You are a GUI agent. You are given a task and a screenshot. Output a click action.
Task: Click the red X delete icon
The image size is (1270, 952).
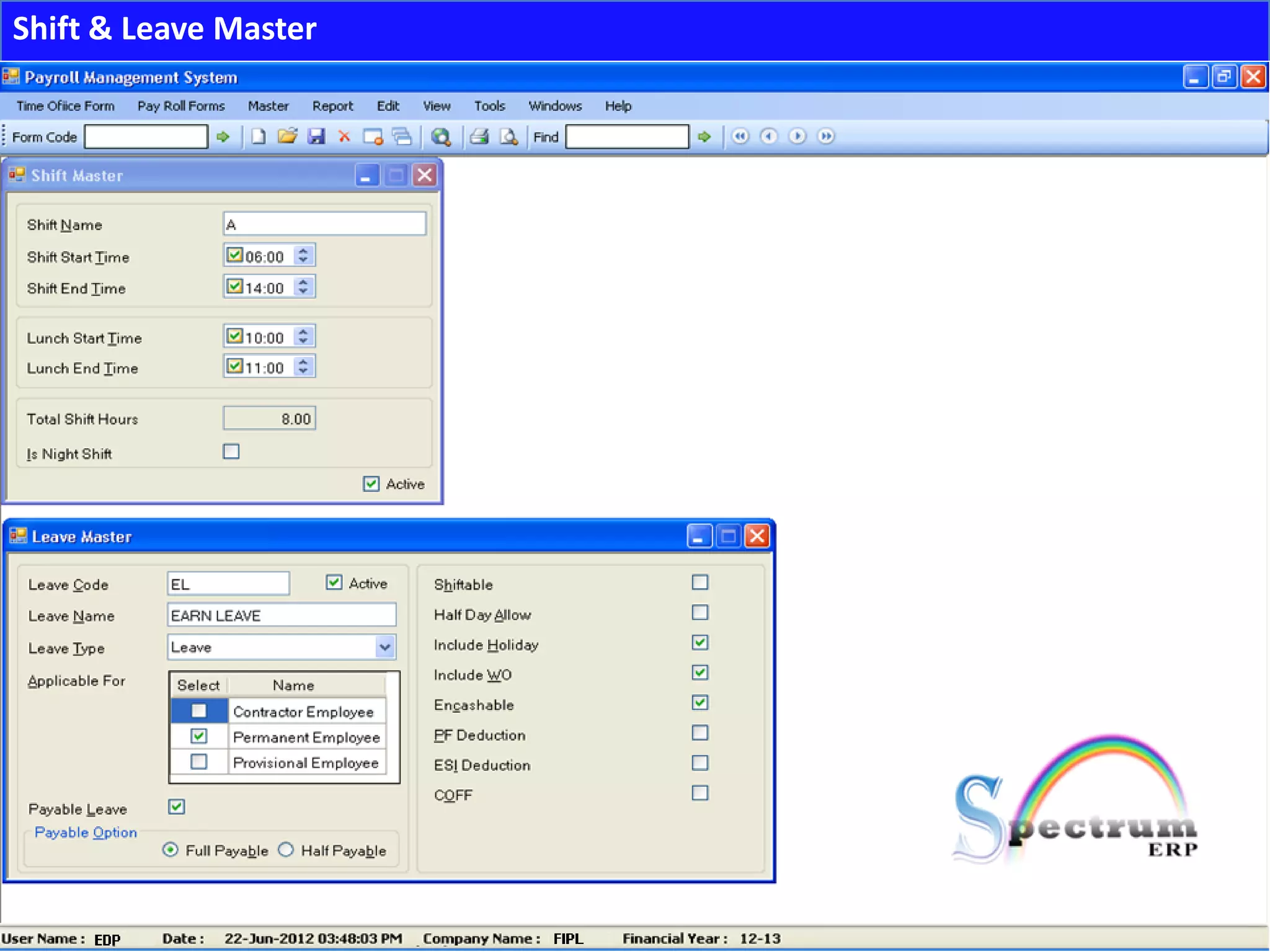coord(344,136)
